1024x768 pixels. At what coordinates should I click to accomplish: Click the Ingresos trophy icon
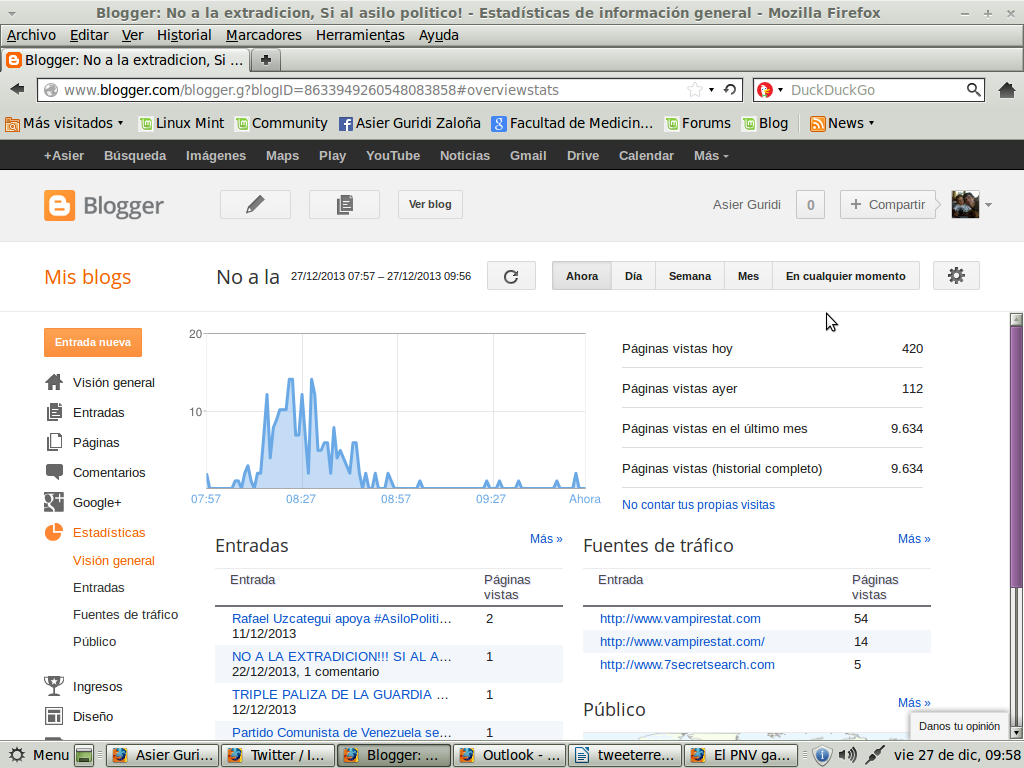[x=54, y=686]
